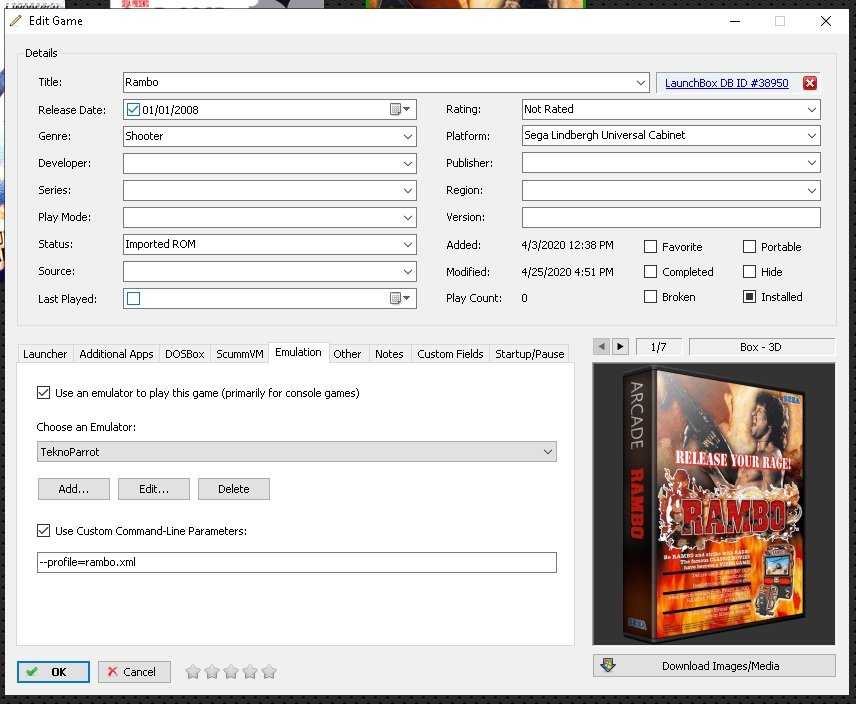
Task: Tick the Hide checkbox
Action: tap(750, 272)
